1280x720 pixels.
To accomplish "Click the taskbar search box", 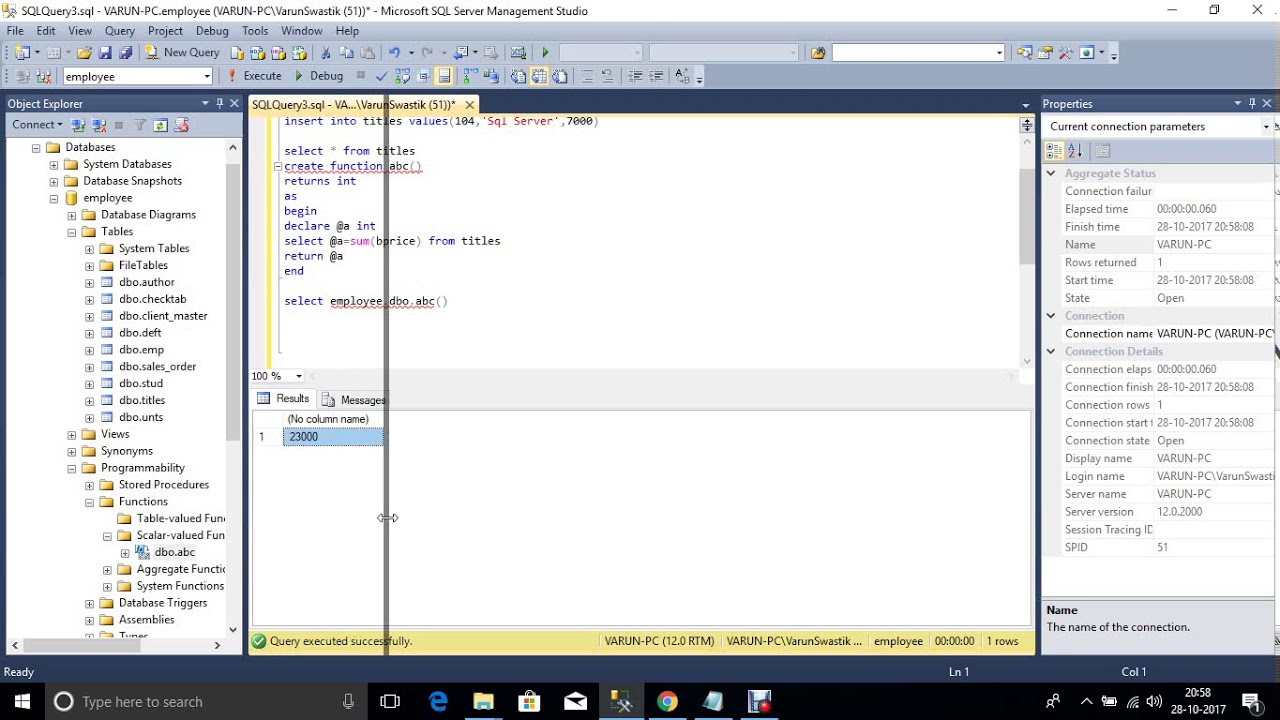I will (x=205, y=701).
